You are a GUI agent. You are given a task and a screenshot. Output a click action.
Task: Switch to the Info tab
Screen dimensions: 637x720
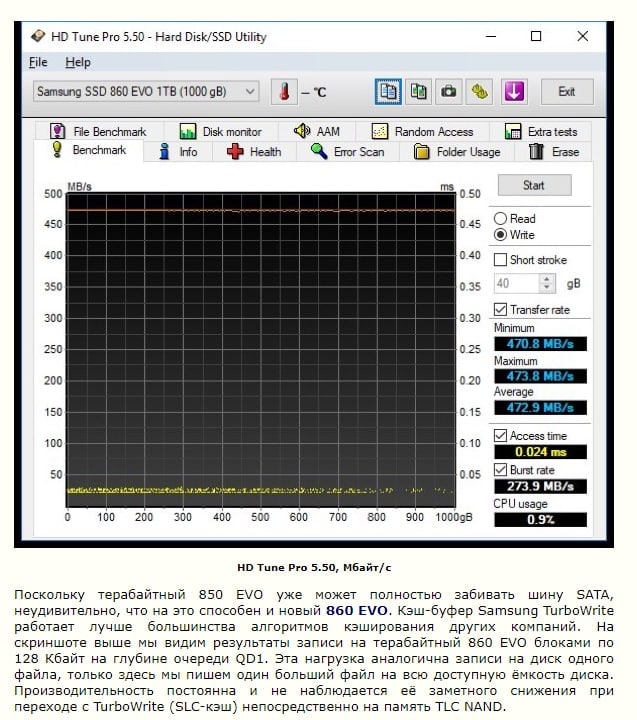pos(178,152)
